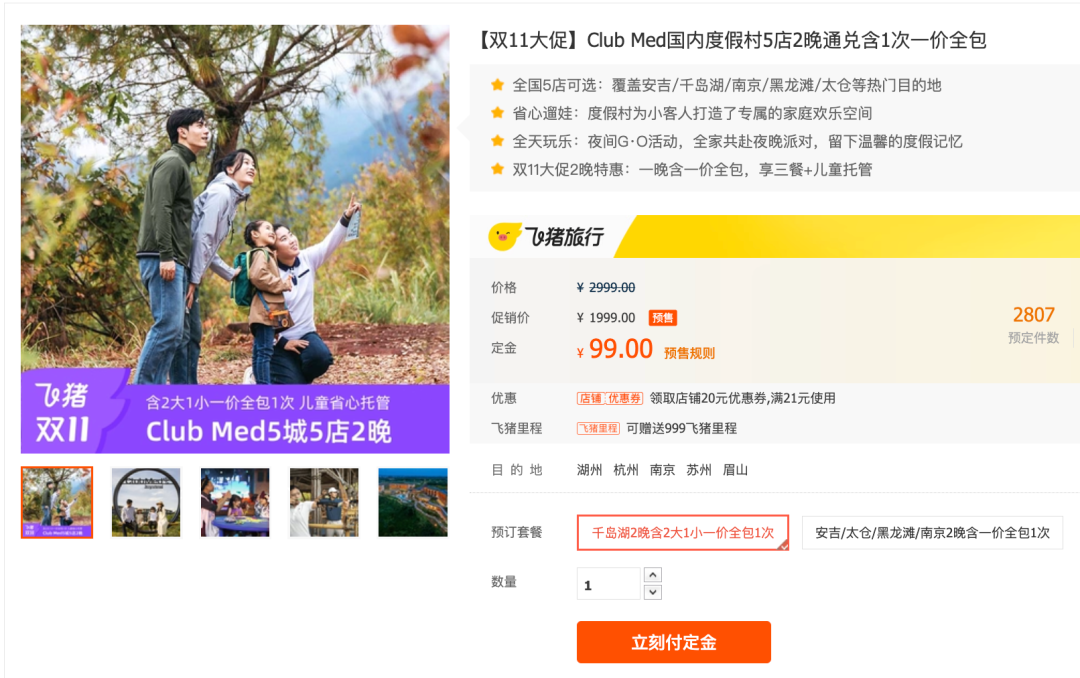
Task: Click 立刻付定金 pay deposit button
Action: [x=674, y=642]
